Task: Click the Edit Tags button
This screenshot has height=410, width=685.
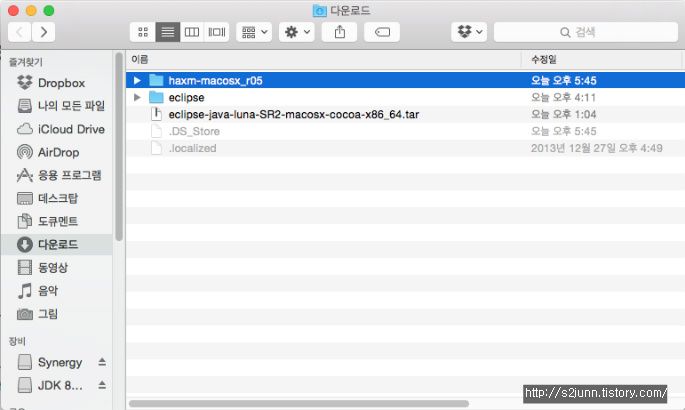Action: (382, 32)
